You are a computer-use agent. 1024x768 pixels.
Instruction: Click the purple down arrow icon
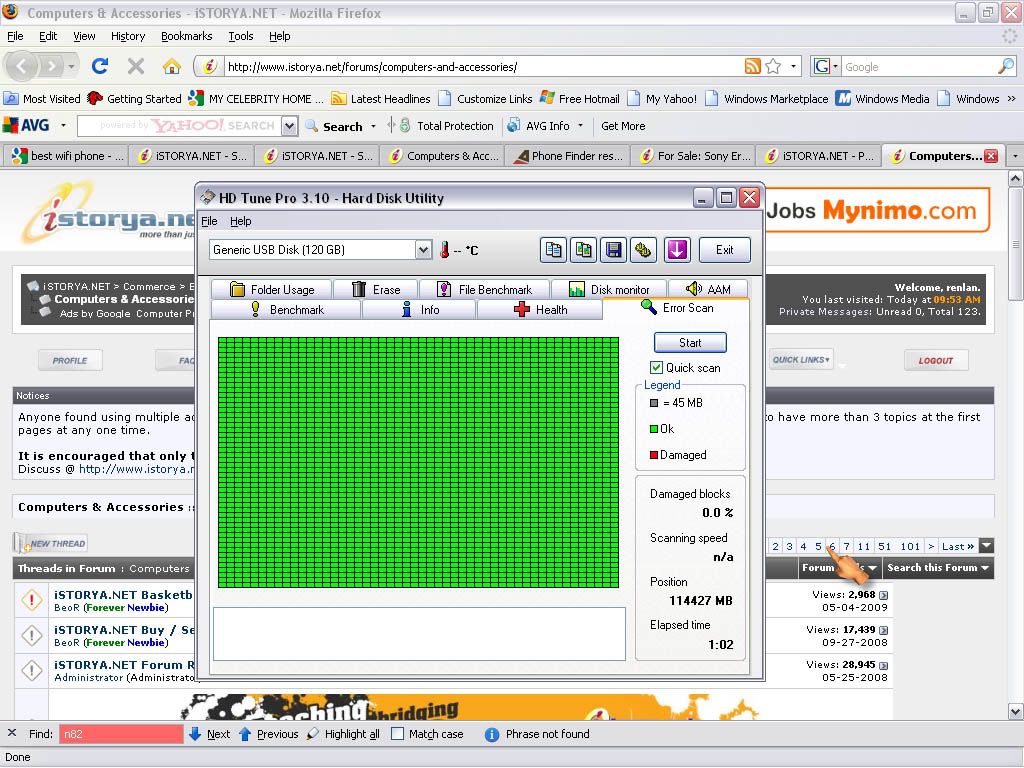677,250
